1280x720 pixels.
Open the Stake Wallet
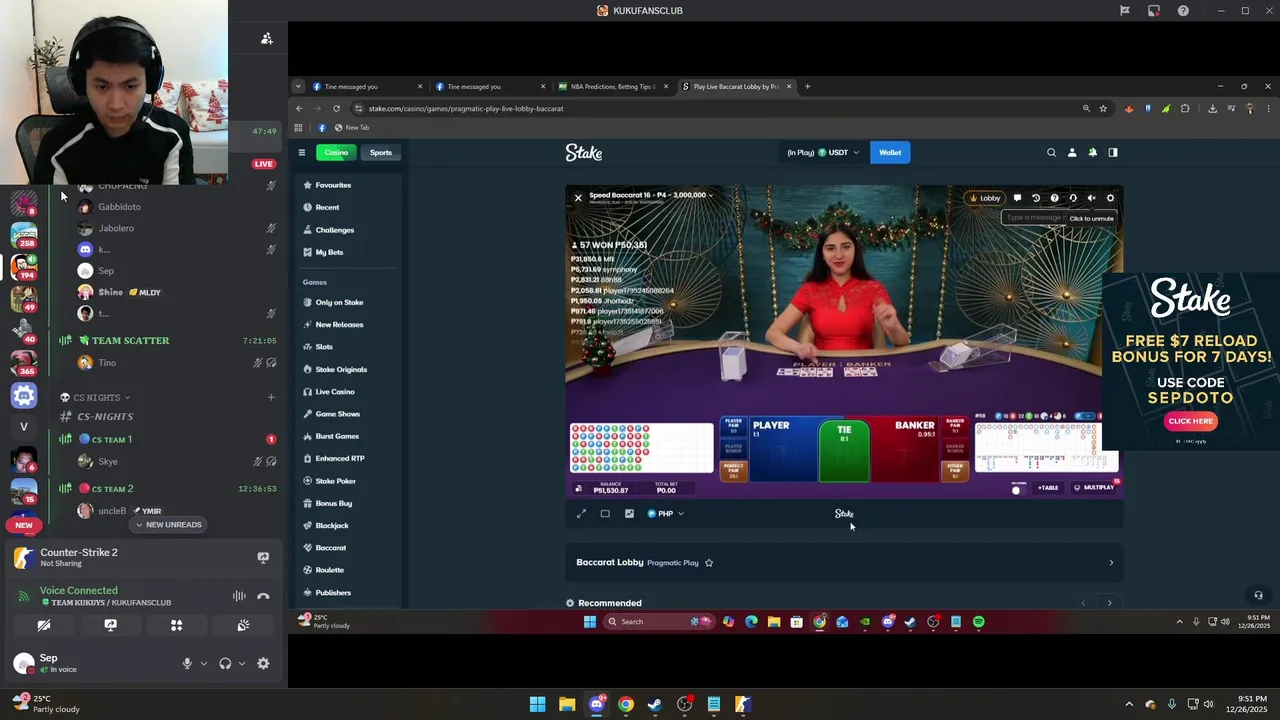[x=890, y=153]
